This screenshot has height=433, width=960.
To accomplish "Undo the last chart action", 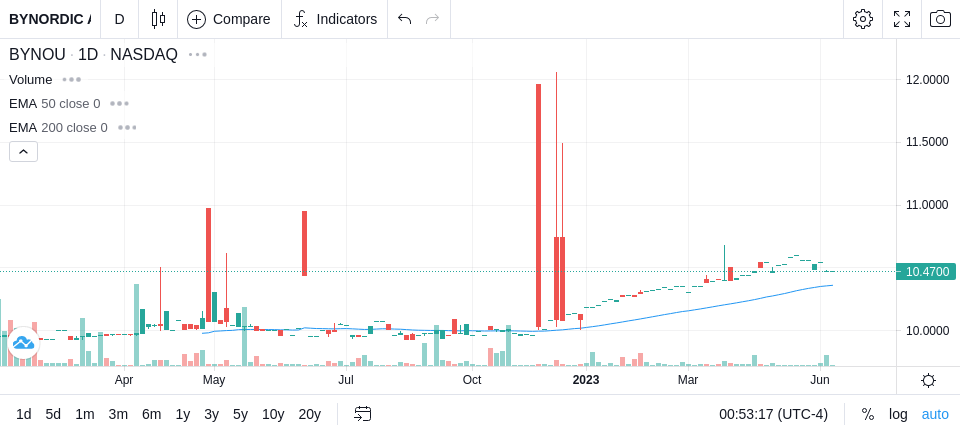I will coord(404,19).
